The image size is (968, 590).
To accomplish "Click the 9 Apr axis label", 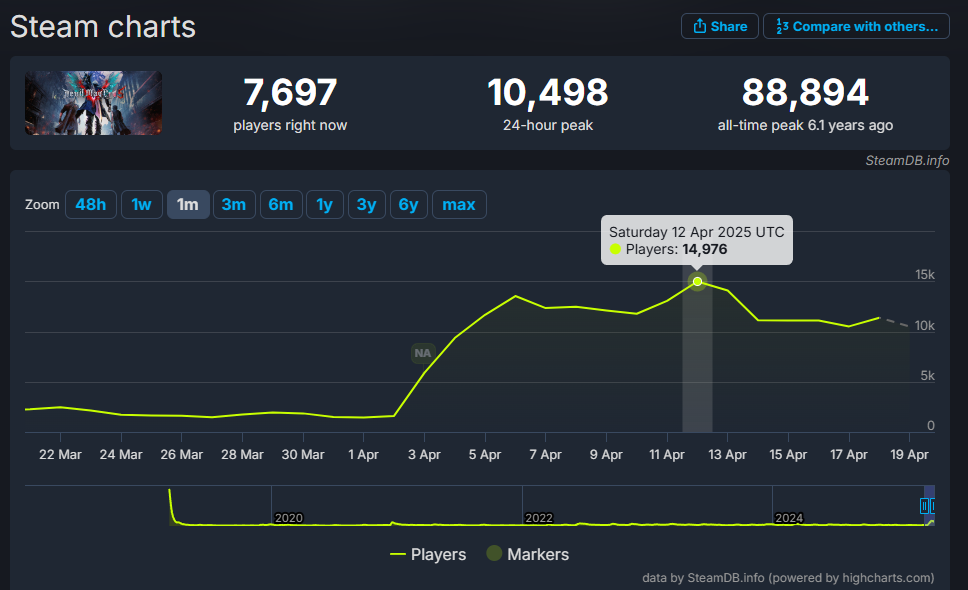I will pyautogui.click(x=606, y=455).
